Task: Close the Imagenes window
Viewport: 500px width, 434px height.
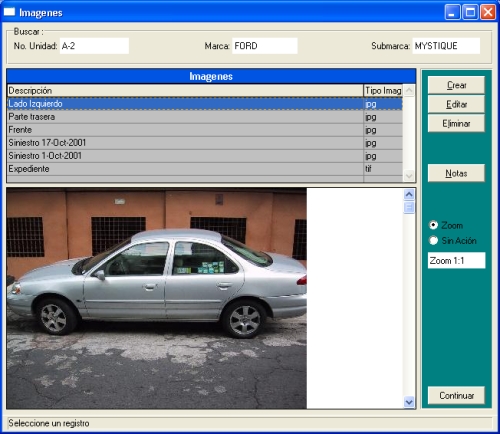Action: pos(488,12)
